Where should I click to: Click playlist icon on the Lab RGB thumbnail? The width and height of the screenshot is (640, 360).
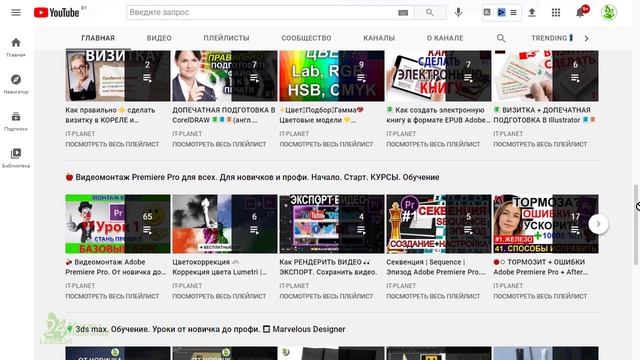tap(361, 78)
